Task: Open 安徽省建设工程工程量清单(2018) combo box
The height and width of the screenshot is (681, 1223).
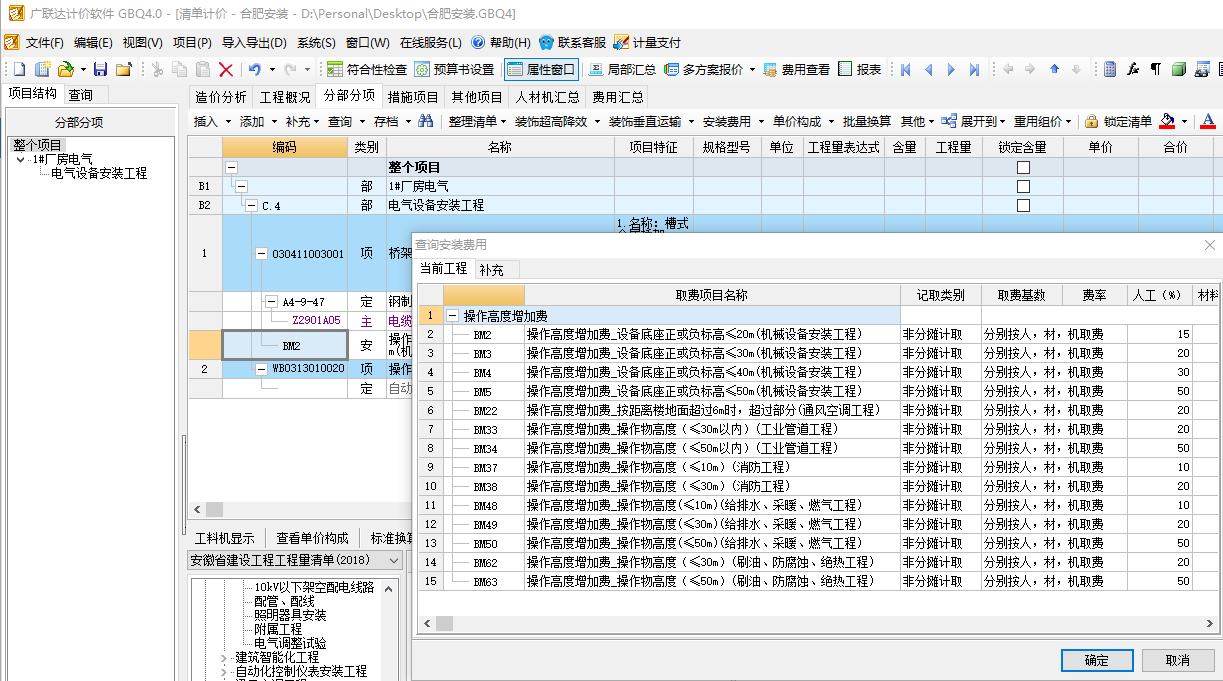Action: (x=295, y=560)
